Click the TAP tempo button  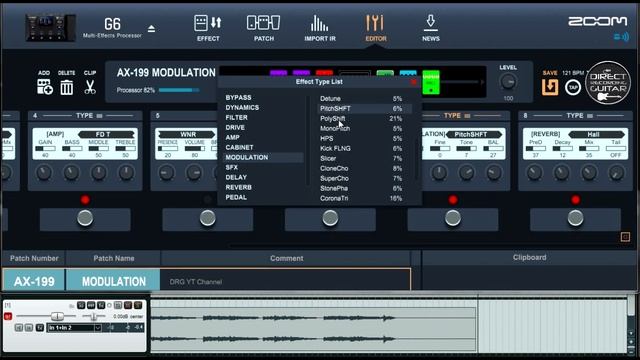(573, 87)
